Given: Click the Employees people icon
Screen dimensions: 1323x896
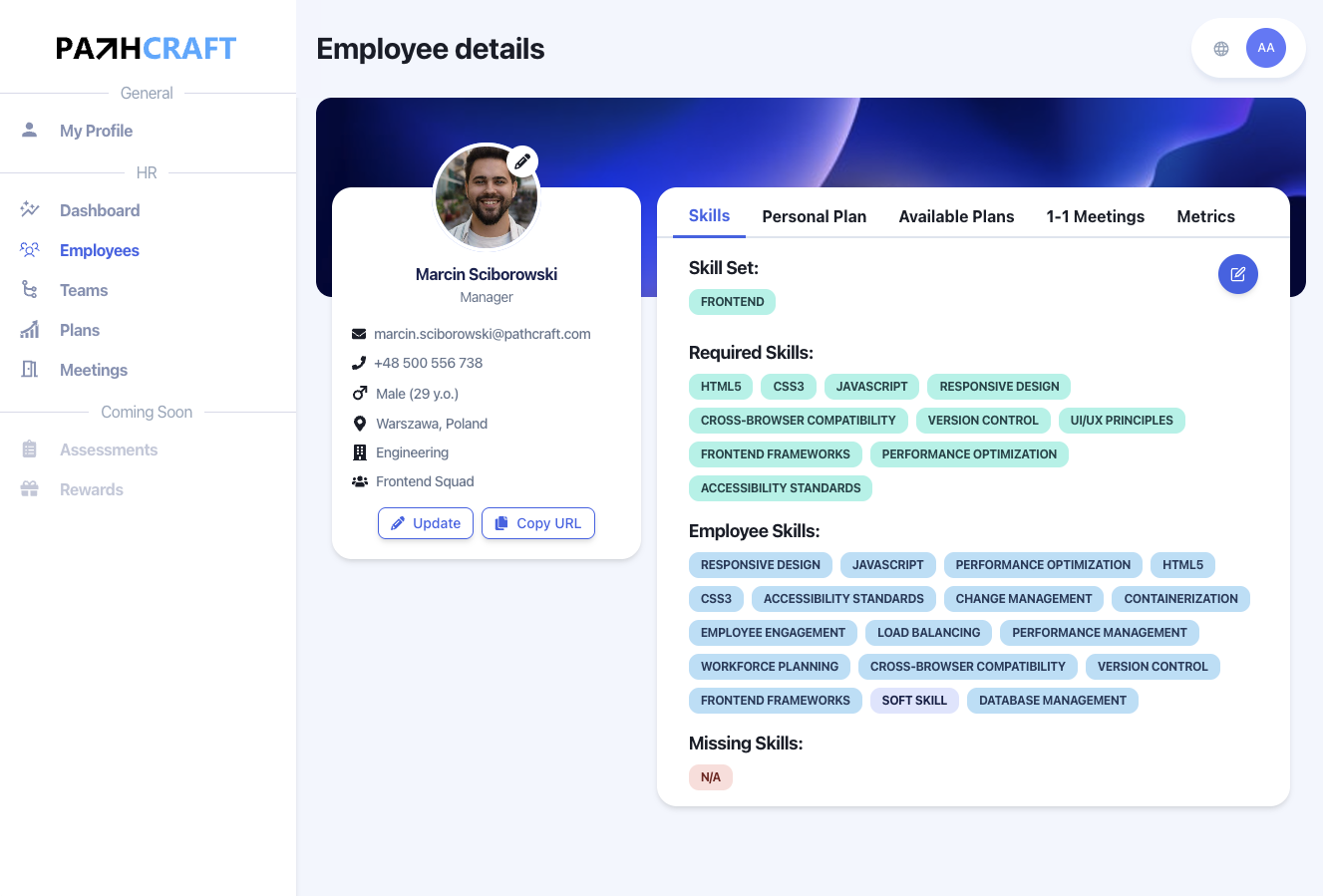Looking at the screenshot, I should point(30,249).
